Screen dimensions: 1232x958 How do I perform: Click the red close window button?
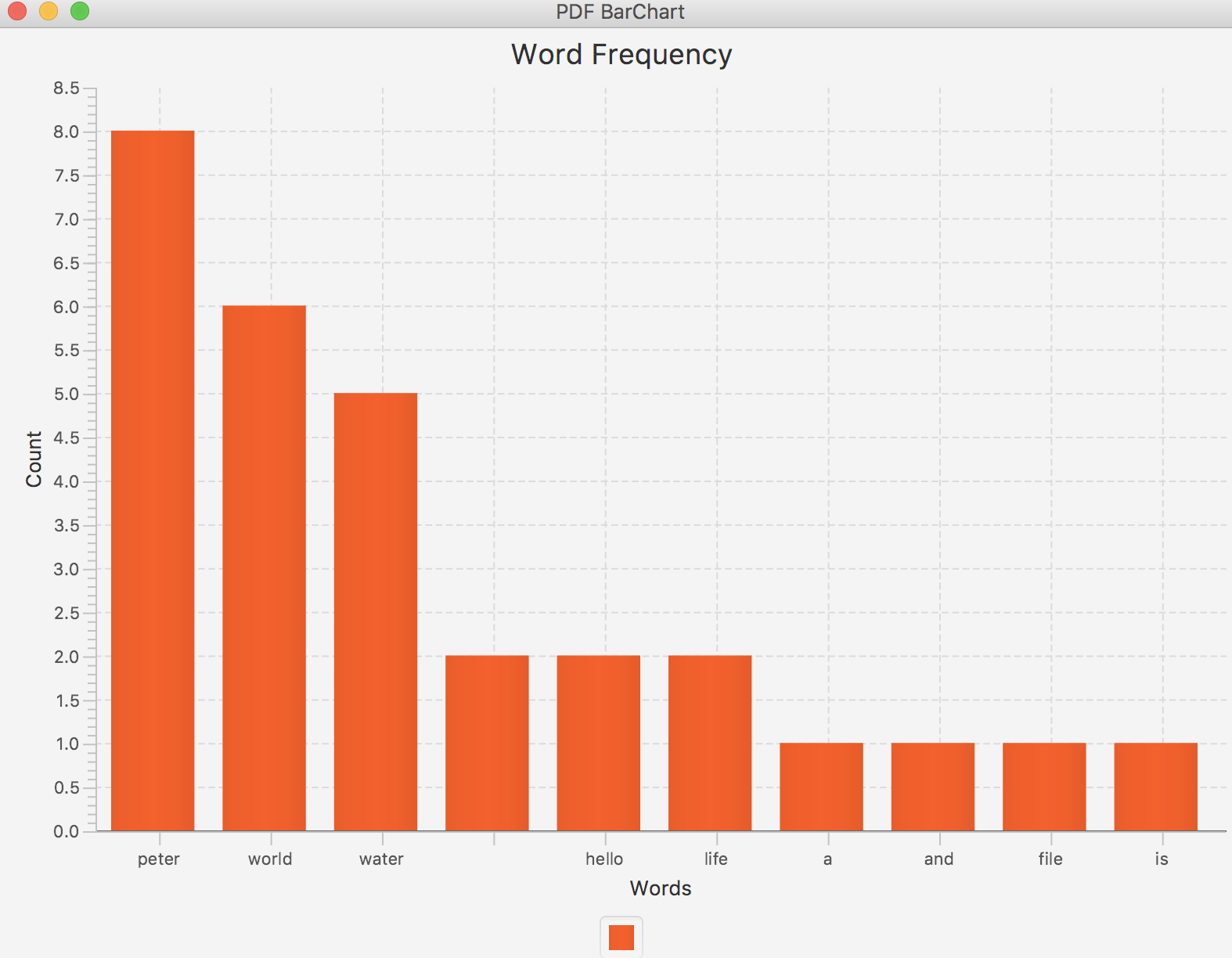(x=17, y=11)
